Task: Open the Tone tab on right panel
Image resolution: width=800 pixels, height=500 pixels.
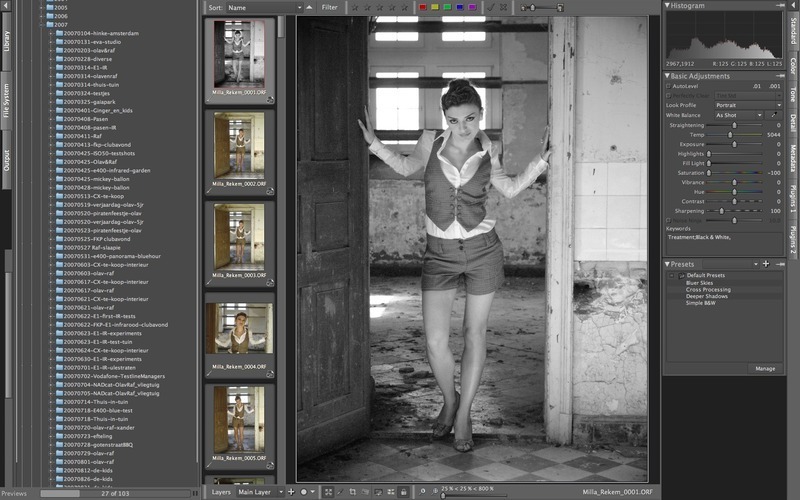Action: tap(793, 94)
